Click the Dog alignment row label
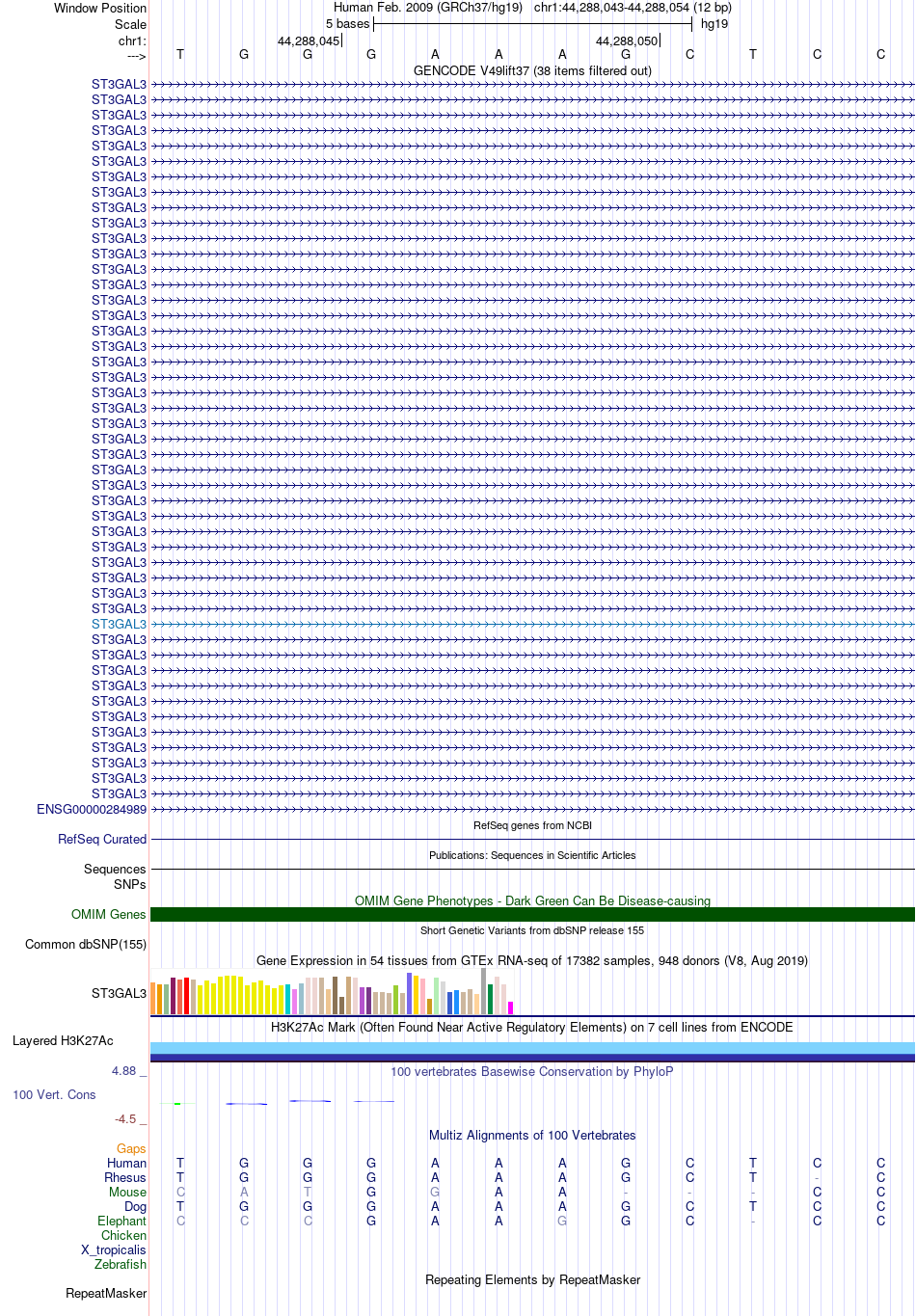 pyautogui.click(x=135, y=1206)
